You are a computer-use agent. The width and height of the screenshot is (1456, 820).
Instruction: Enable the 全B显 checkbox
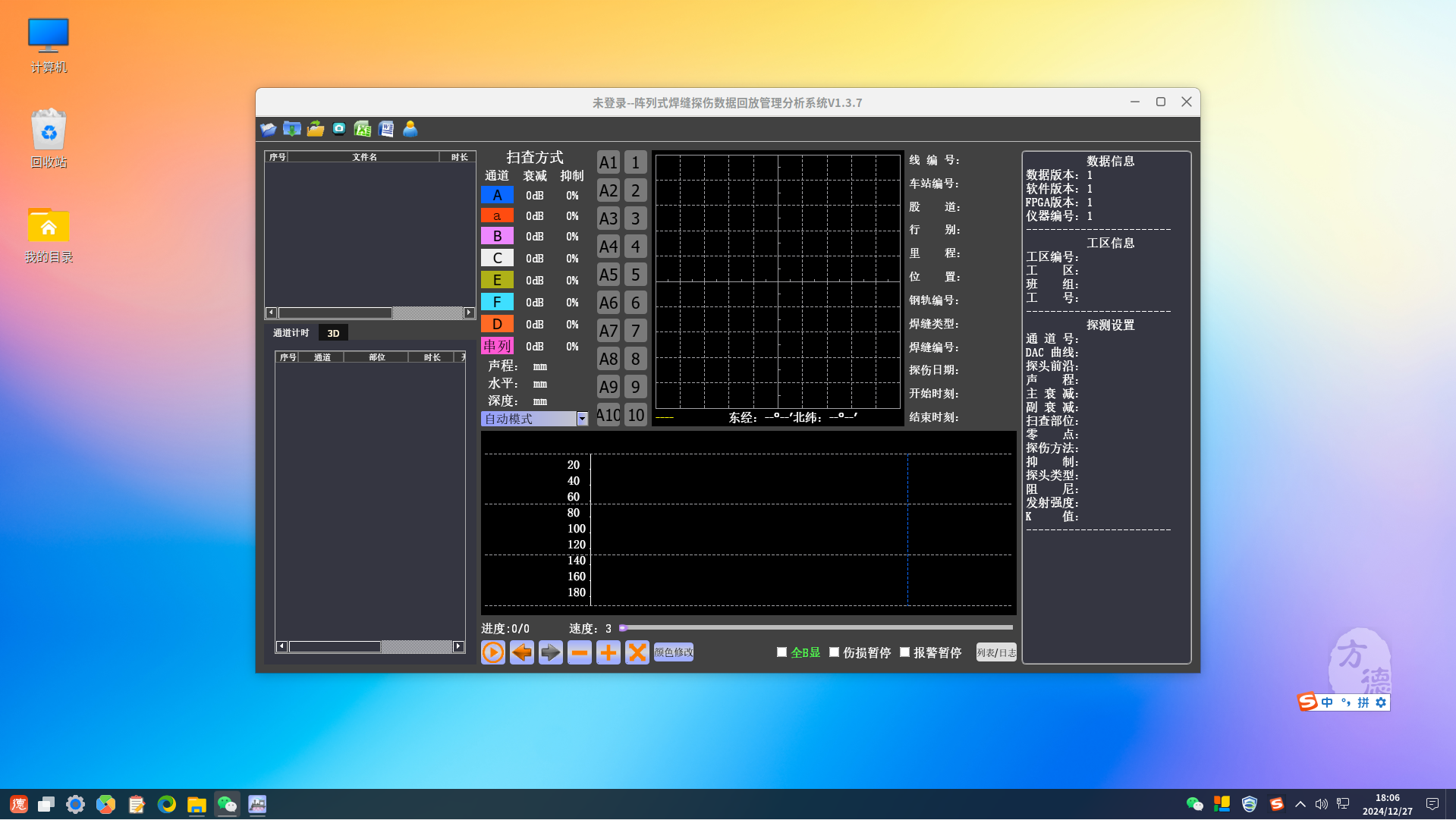click(x=781, y=652)
